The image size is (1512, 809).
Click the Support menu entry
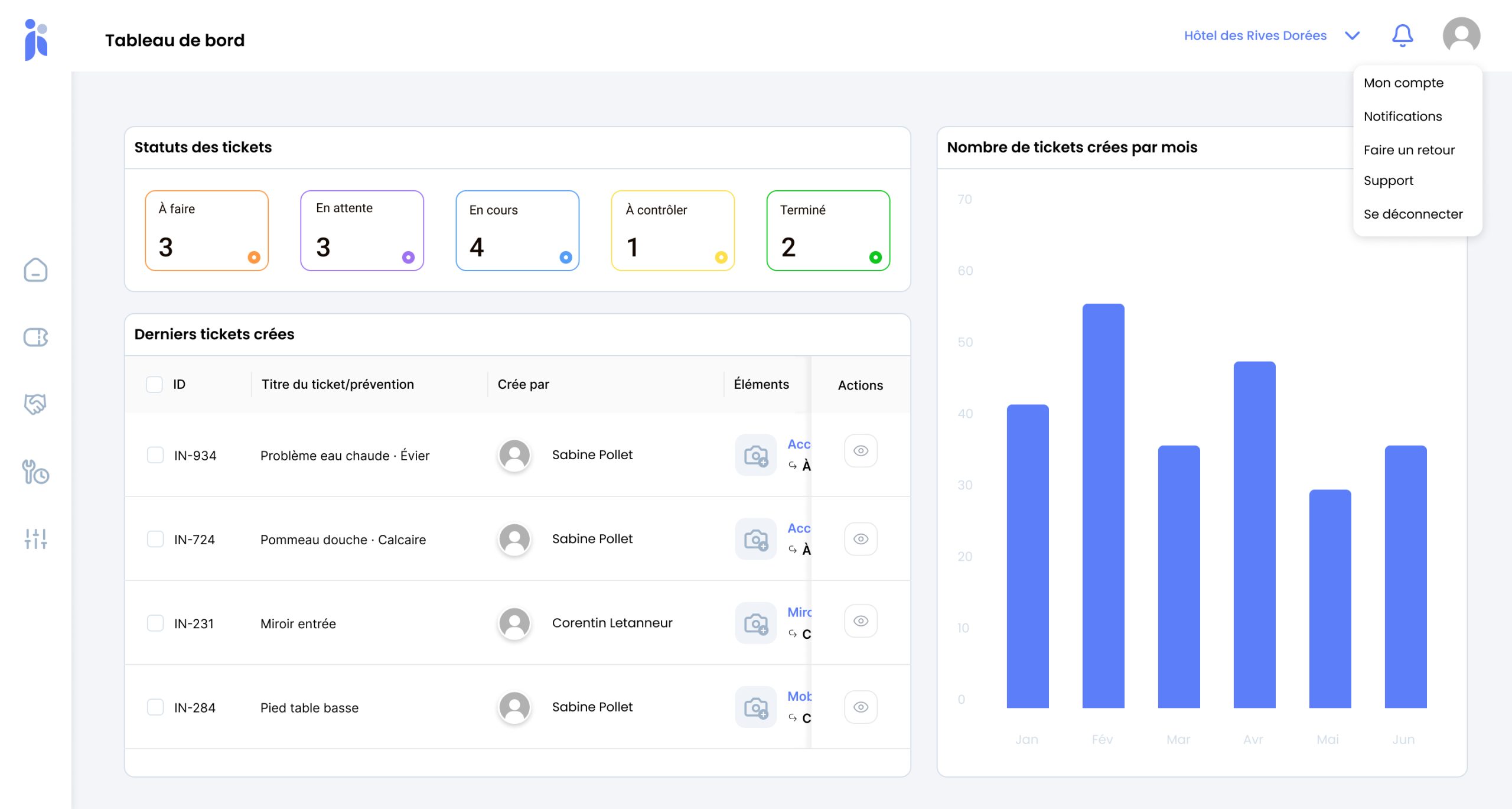click(1388, 180)
